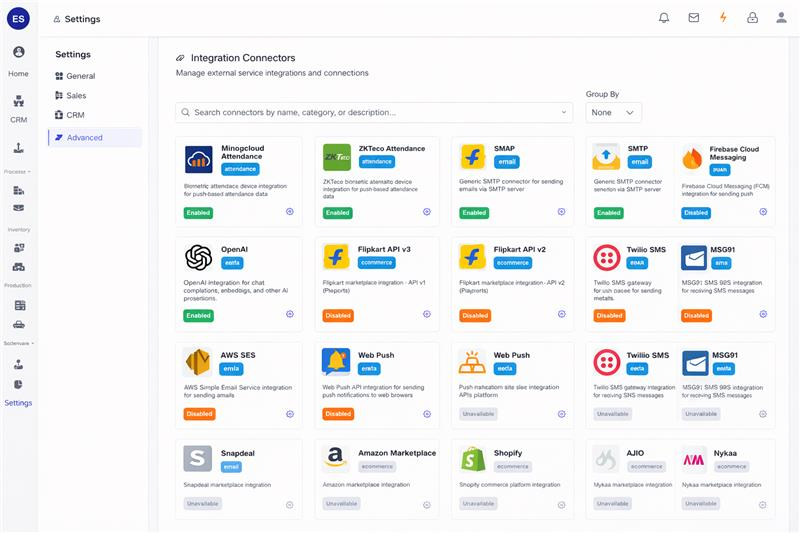
Task: Click the orange lightning bolt icon
Action: pyautogui.click(x=723, y=17)
